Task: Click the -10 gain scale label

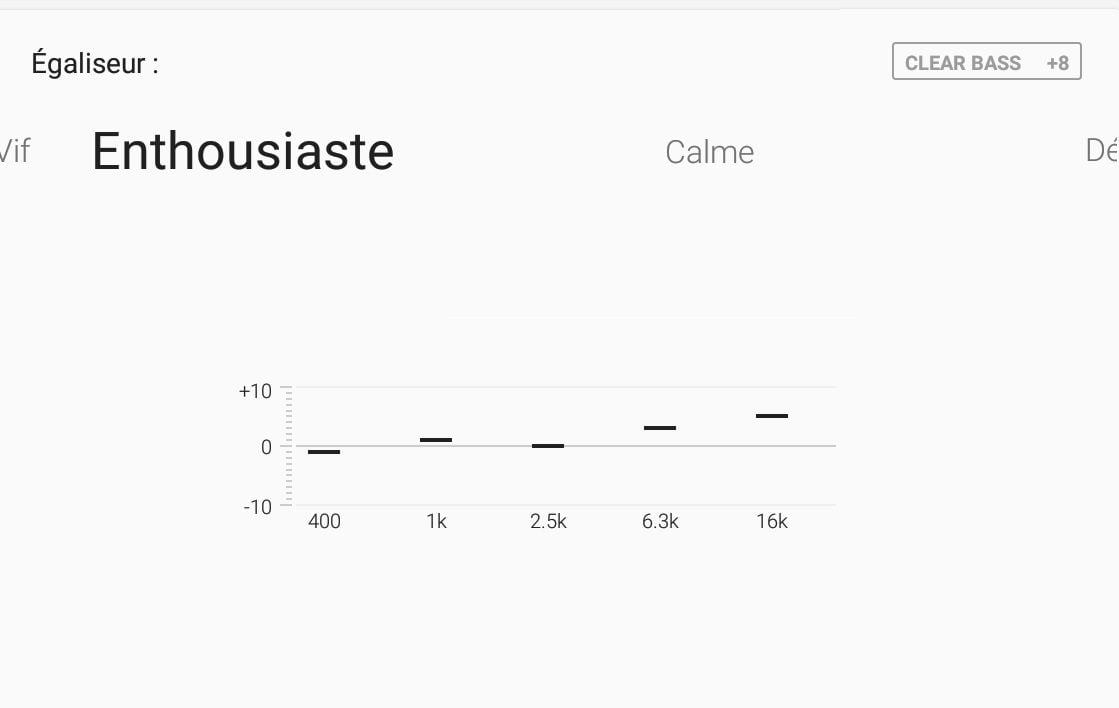Action: (258, 507)
